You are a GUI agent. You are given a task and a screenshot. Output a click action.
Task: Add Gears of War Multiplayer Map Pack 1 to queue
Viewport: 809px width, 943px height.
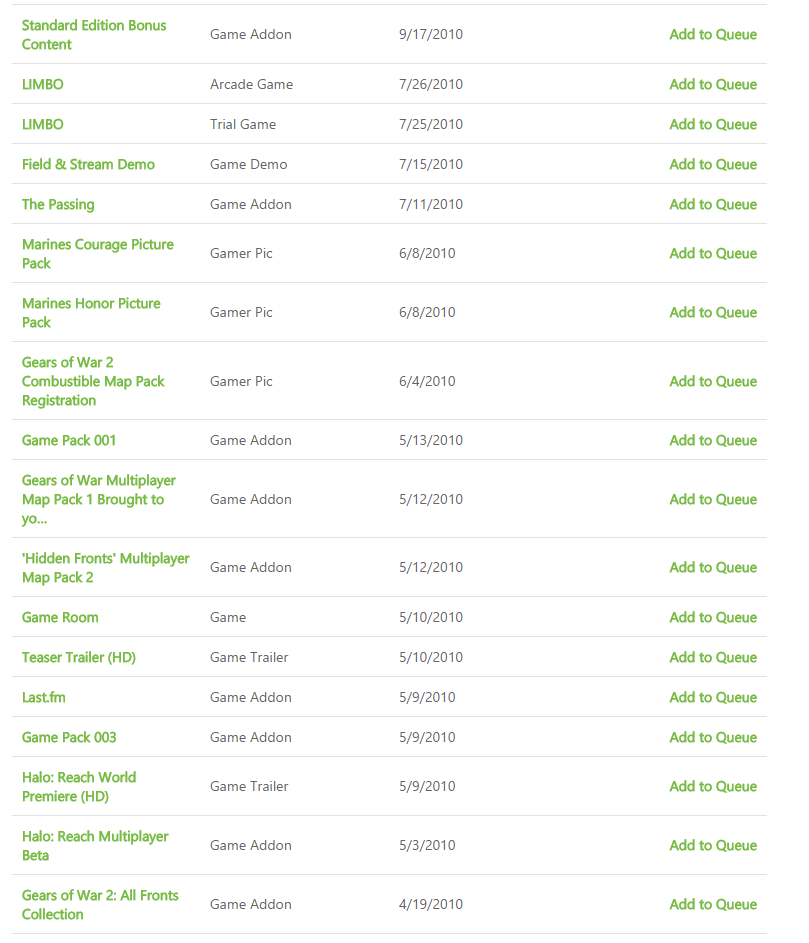[x=713, y=499]
